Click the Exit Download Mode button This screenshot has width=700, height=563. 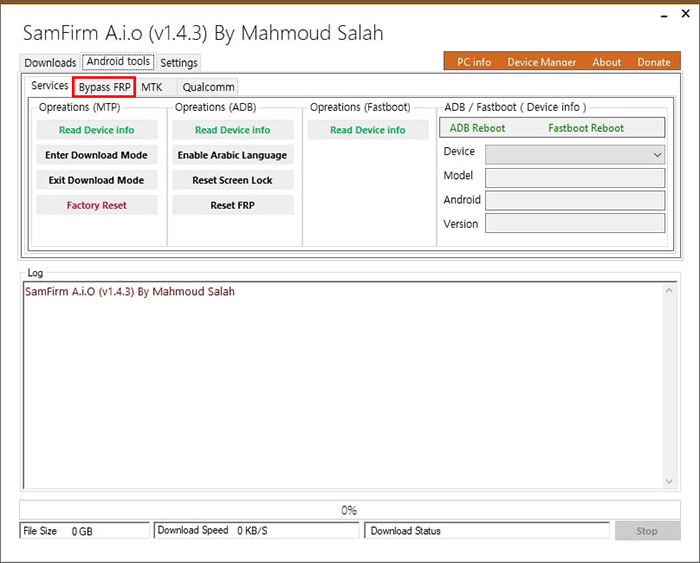pos(96,180)
